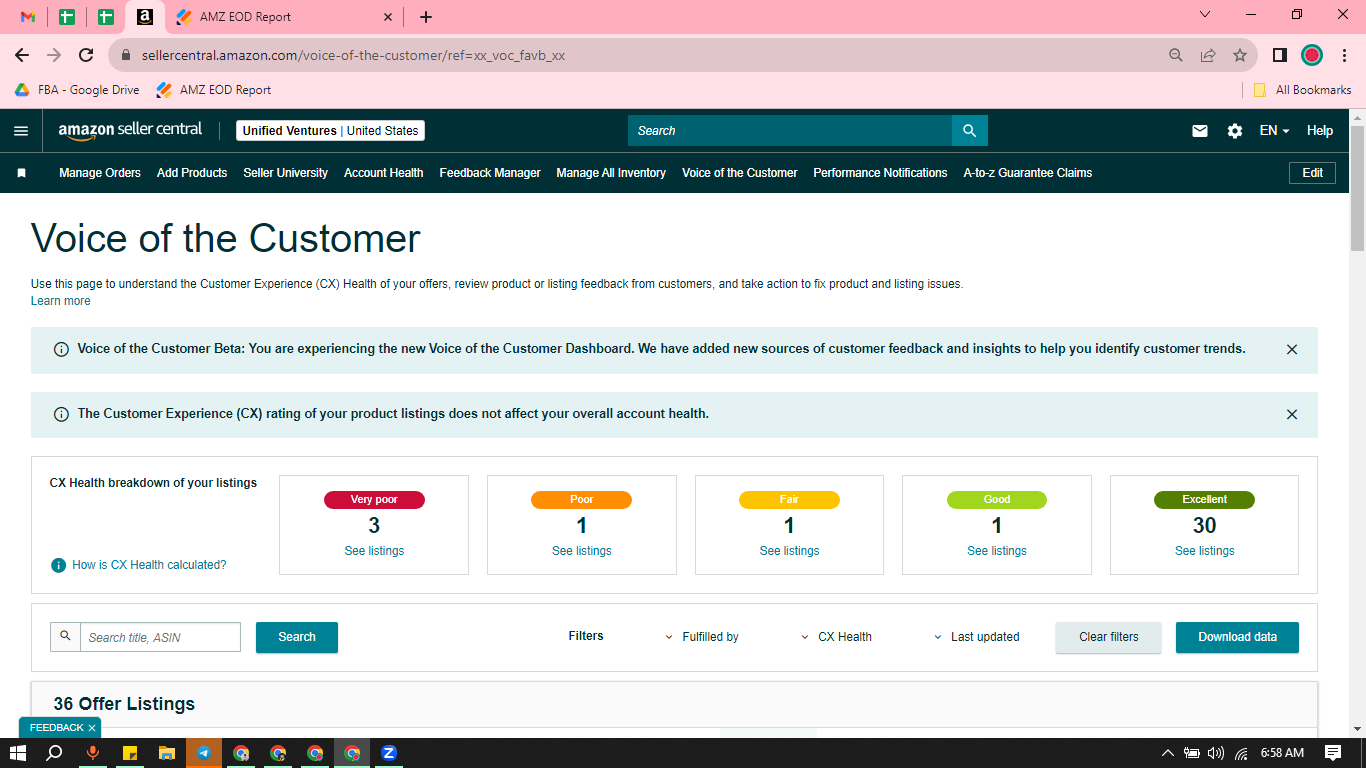
Task: Open Windows search from the taskbar
Action: (55, 753)
